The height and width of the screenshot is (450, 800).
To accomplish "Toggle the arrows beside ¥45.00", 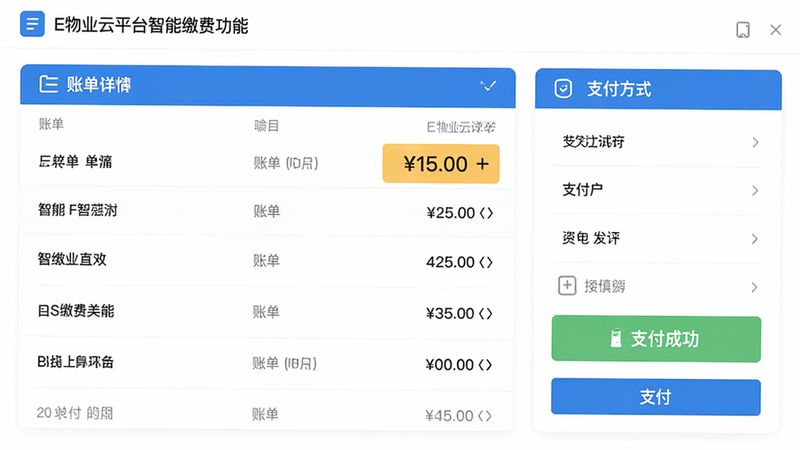I will tap(485, 416).
